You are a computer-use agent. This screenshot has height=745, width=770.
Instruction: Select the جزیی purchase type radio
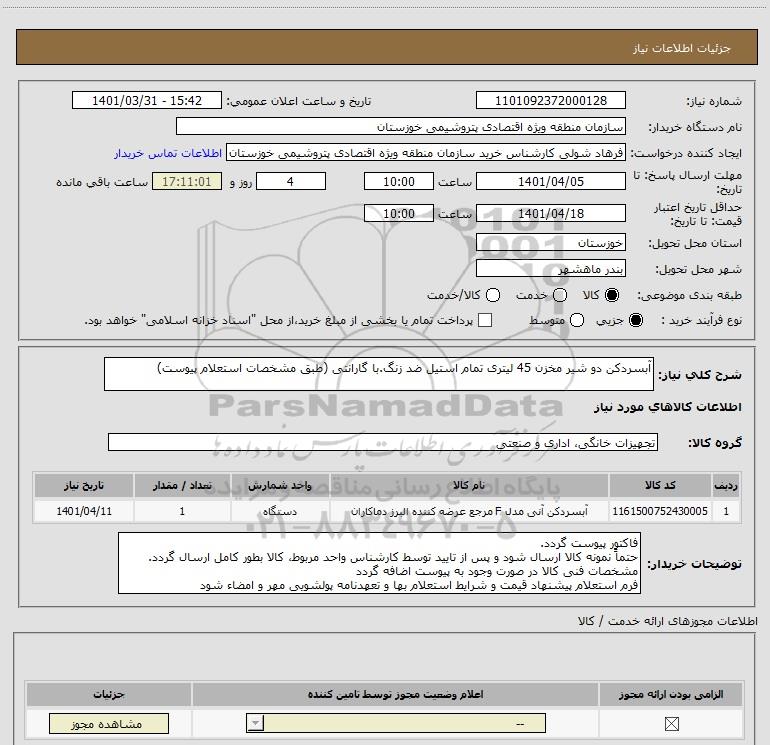point(636,320)
